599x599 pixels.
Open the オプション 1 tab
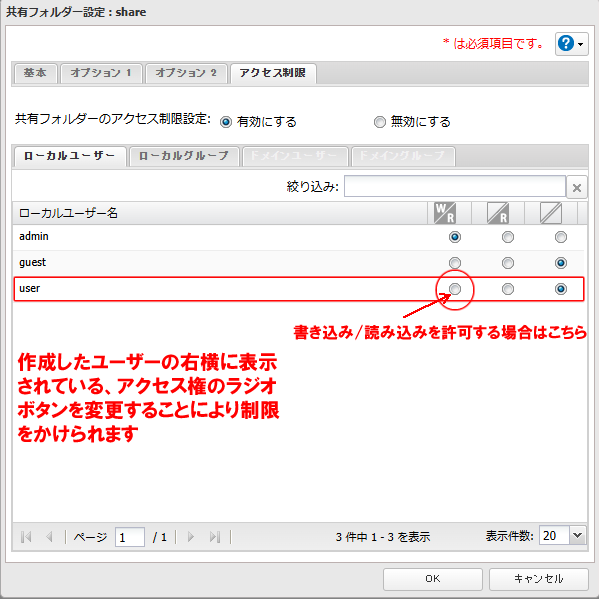101,73
